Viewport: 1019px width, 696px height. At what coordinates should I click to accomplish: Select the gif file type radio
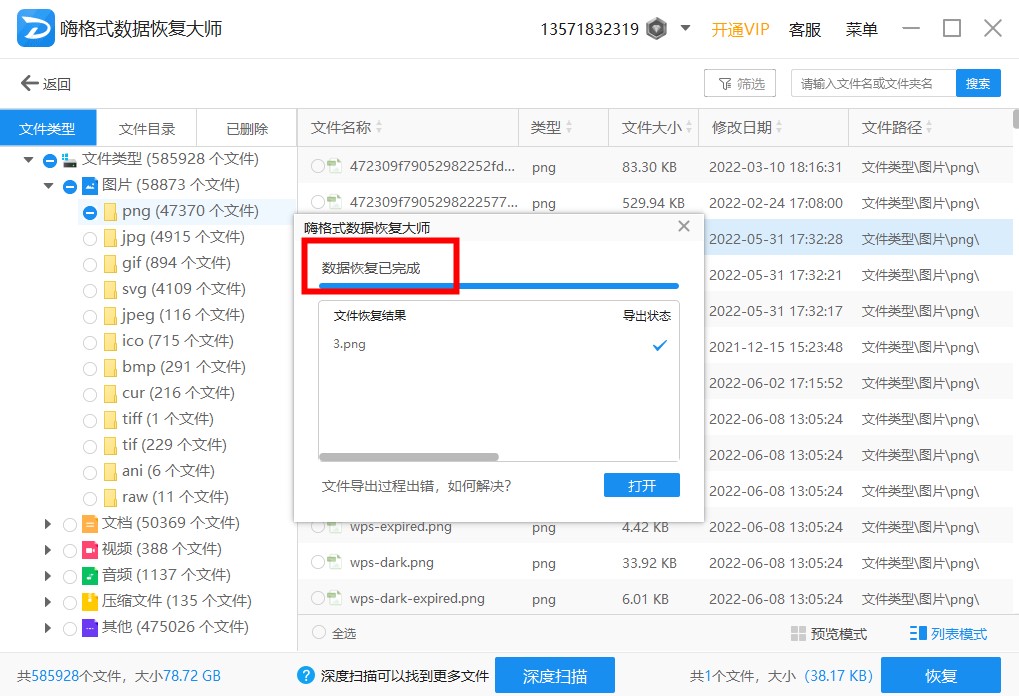coord(90,265)
